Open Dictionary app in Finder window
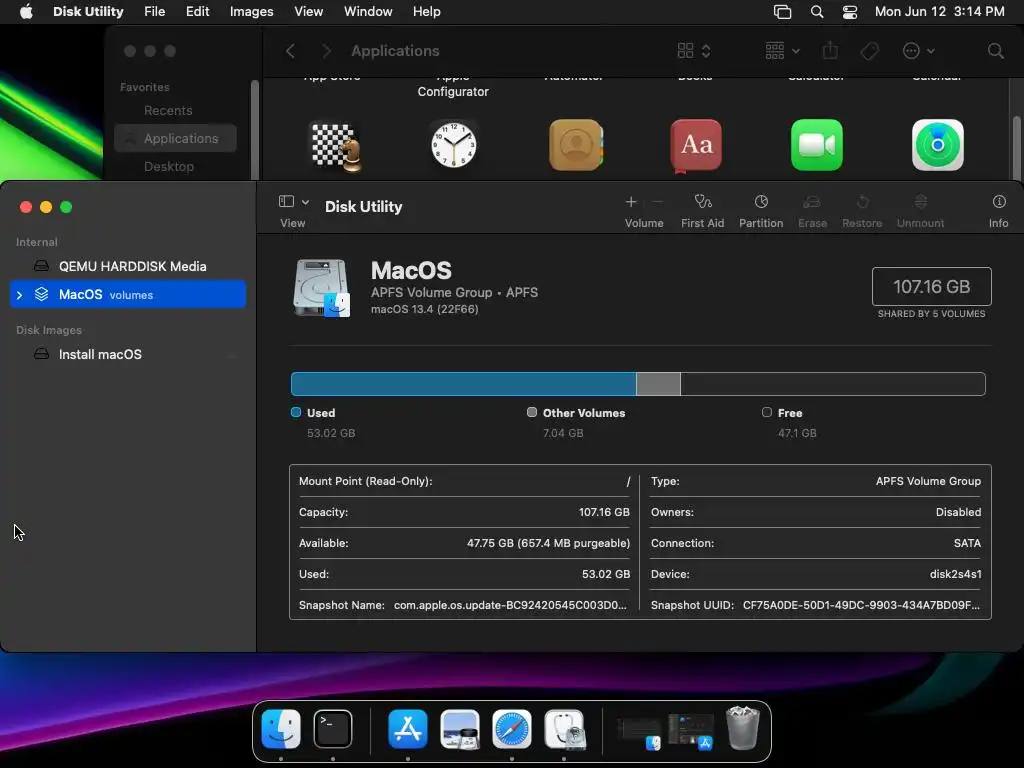Screen dimensions: 1024x768 [x=696, y=146]
